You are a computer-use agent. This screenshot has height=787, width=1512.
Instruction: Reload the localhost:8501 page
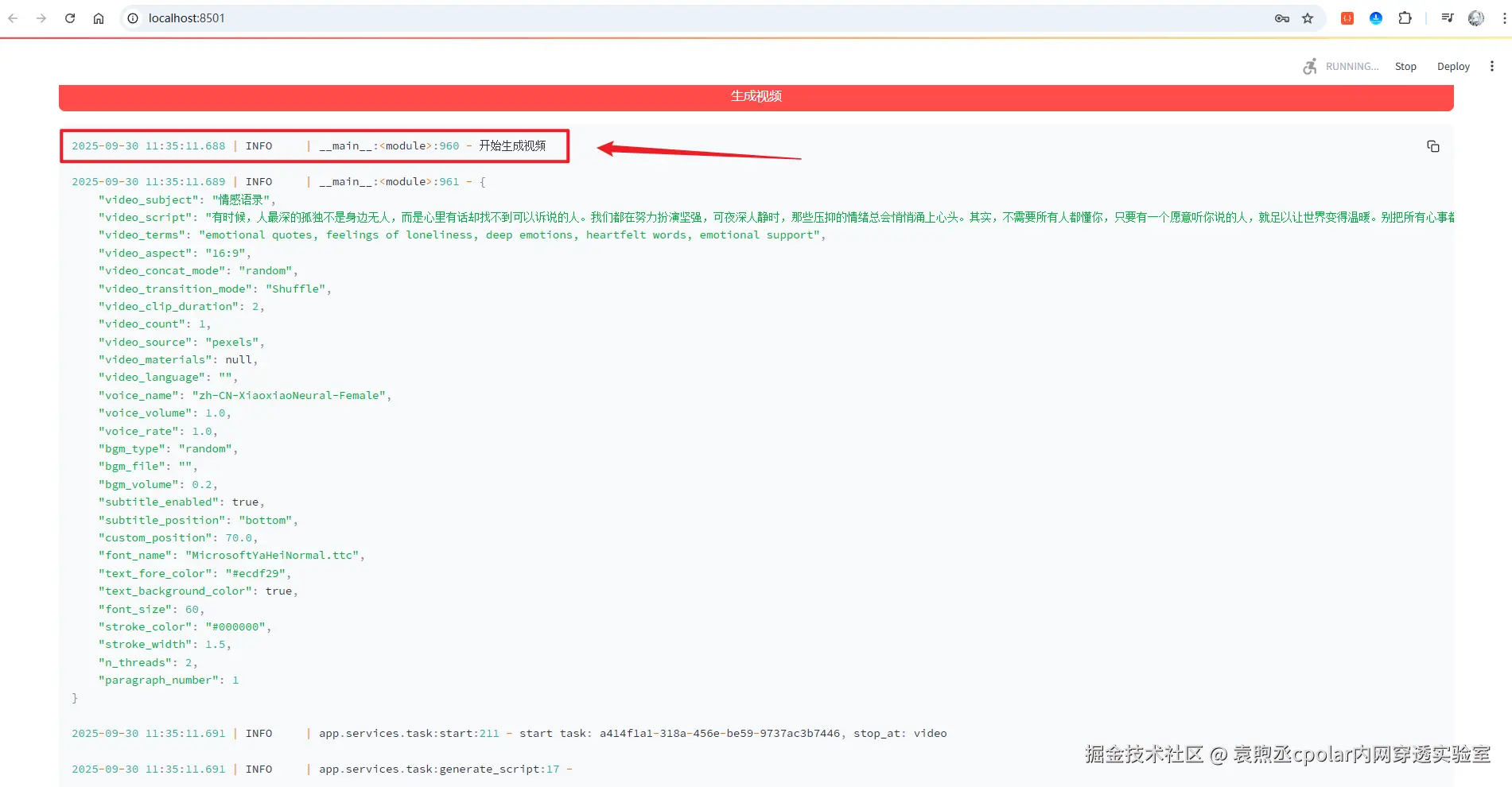click(x=70, y=18)
